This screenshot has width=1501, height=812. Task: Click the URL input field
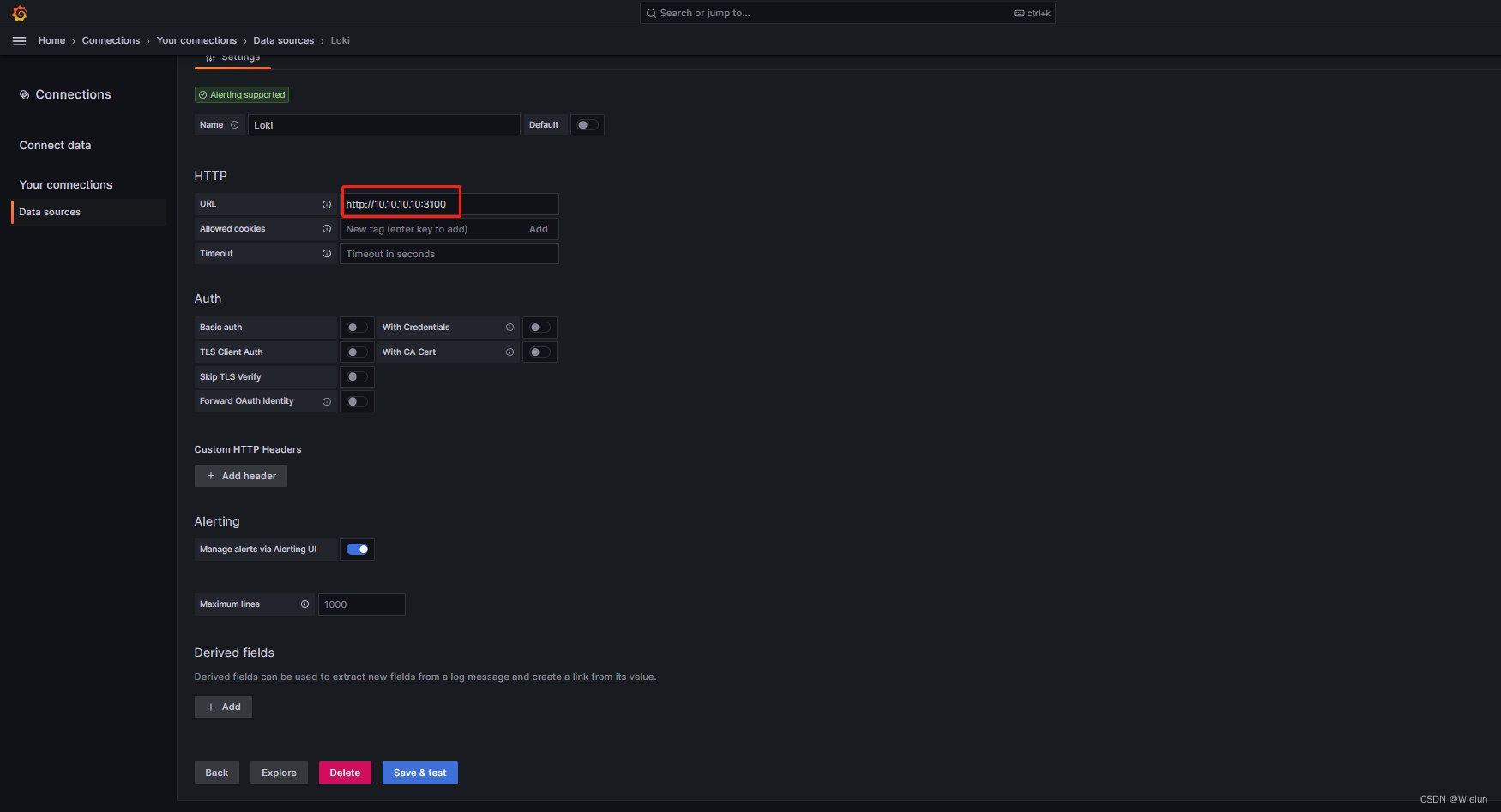click(449, 204)
